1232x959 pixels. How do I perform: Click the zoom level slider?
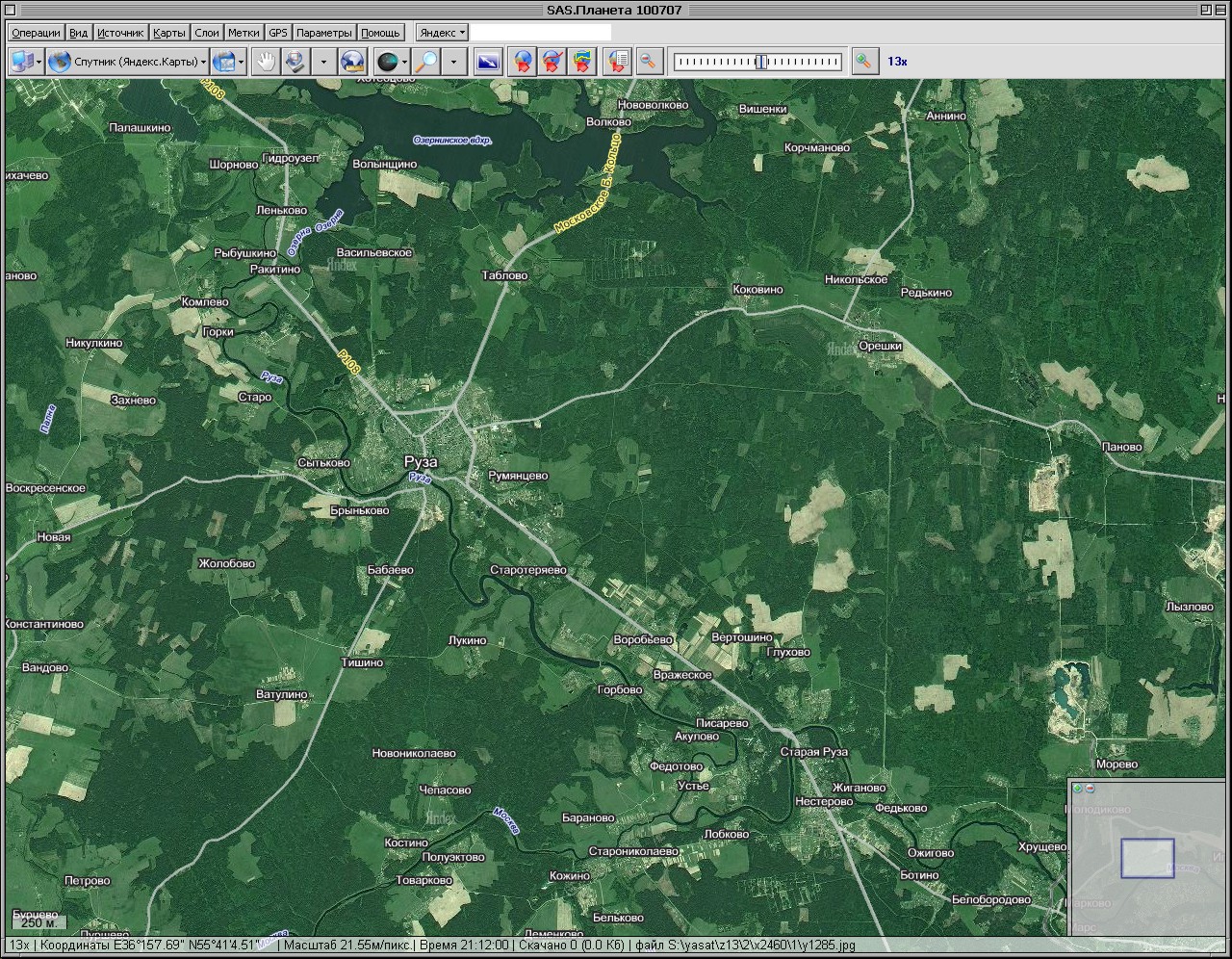(757, 62)
